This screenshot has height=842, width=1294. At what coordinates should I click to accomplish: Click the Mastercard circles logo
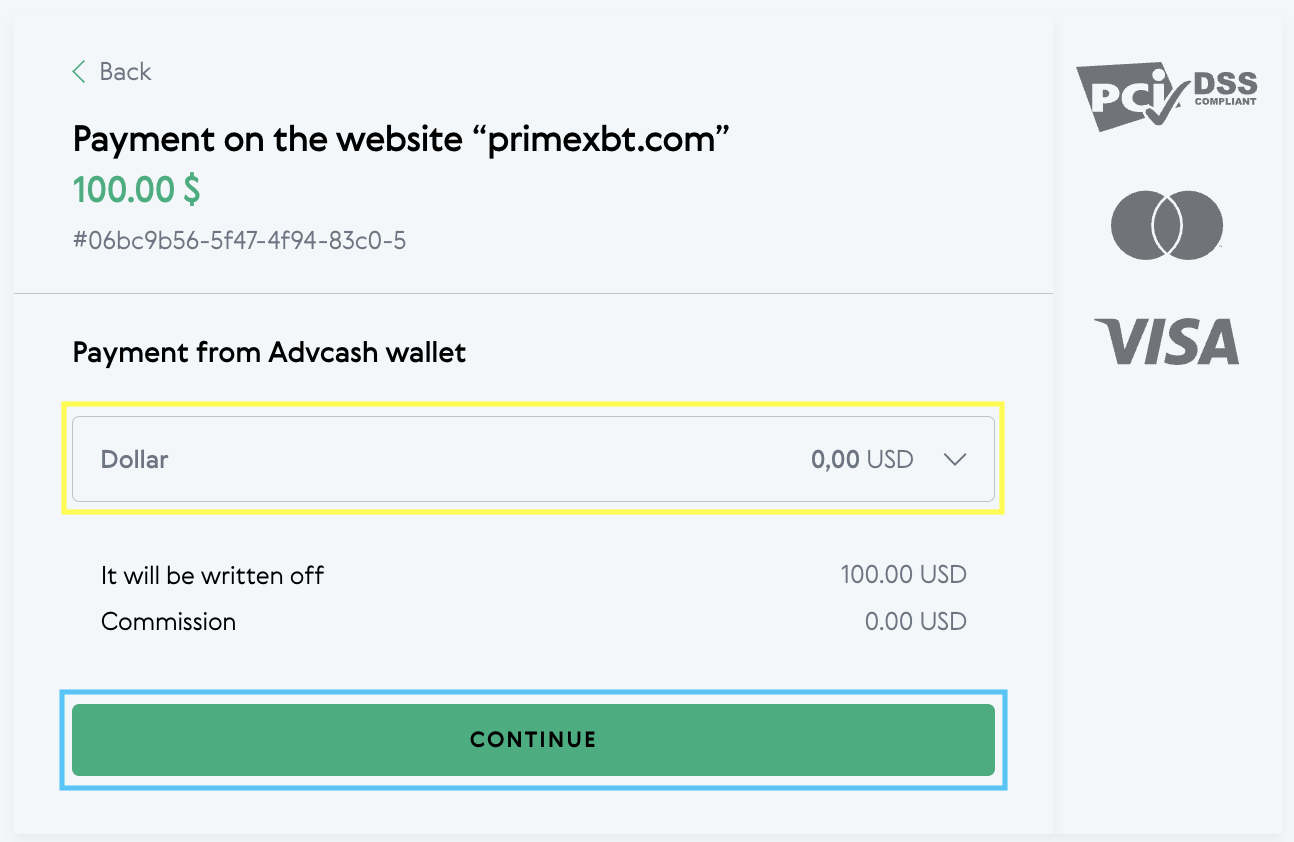pyautogui.click(x=1166, y=225)
